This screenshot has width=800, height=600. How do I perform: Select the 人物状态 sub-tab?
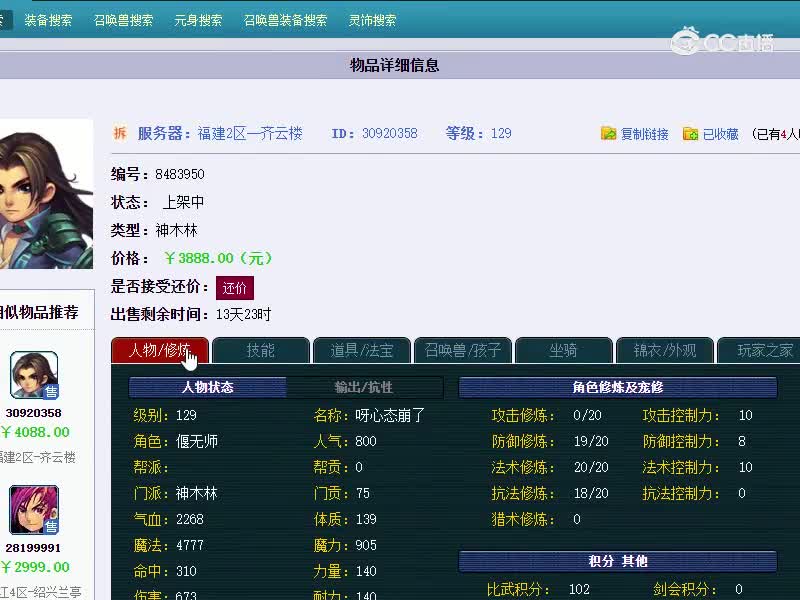point(208,387)
